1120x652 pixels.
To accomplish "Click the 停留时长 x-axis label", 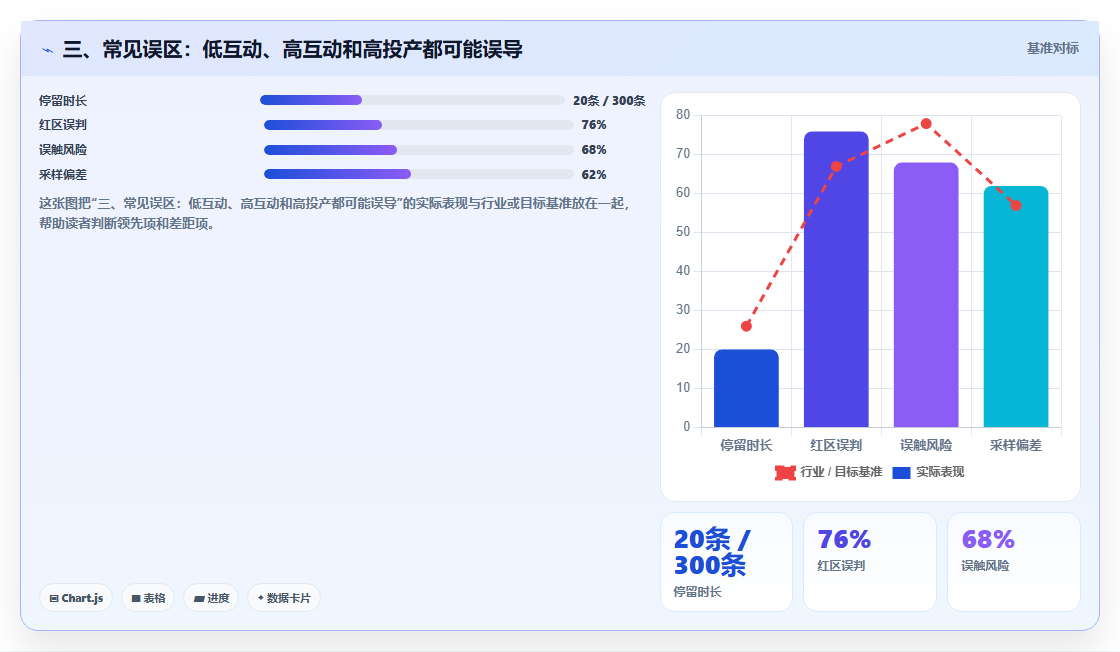I will point(746,446).
